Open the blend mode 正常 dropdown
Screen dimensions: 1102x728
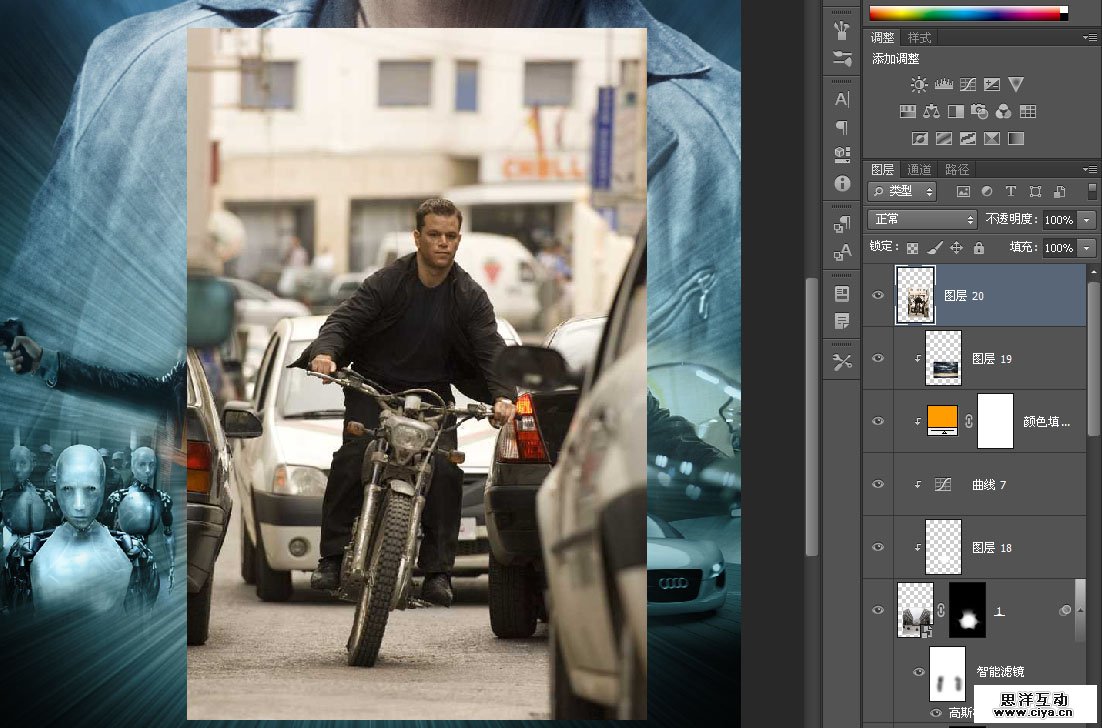pyautogui.click(x=922, y=219)
